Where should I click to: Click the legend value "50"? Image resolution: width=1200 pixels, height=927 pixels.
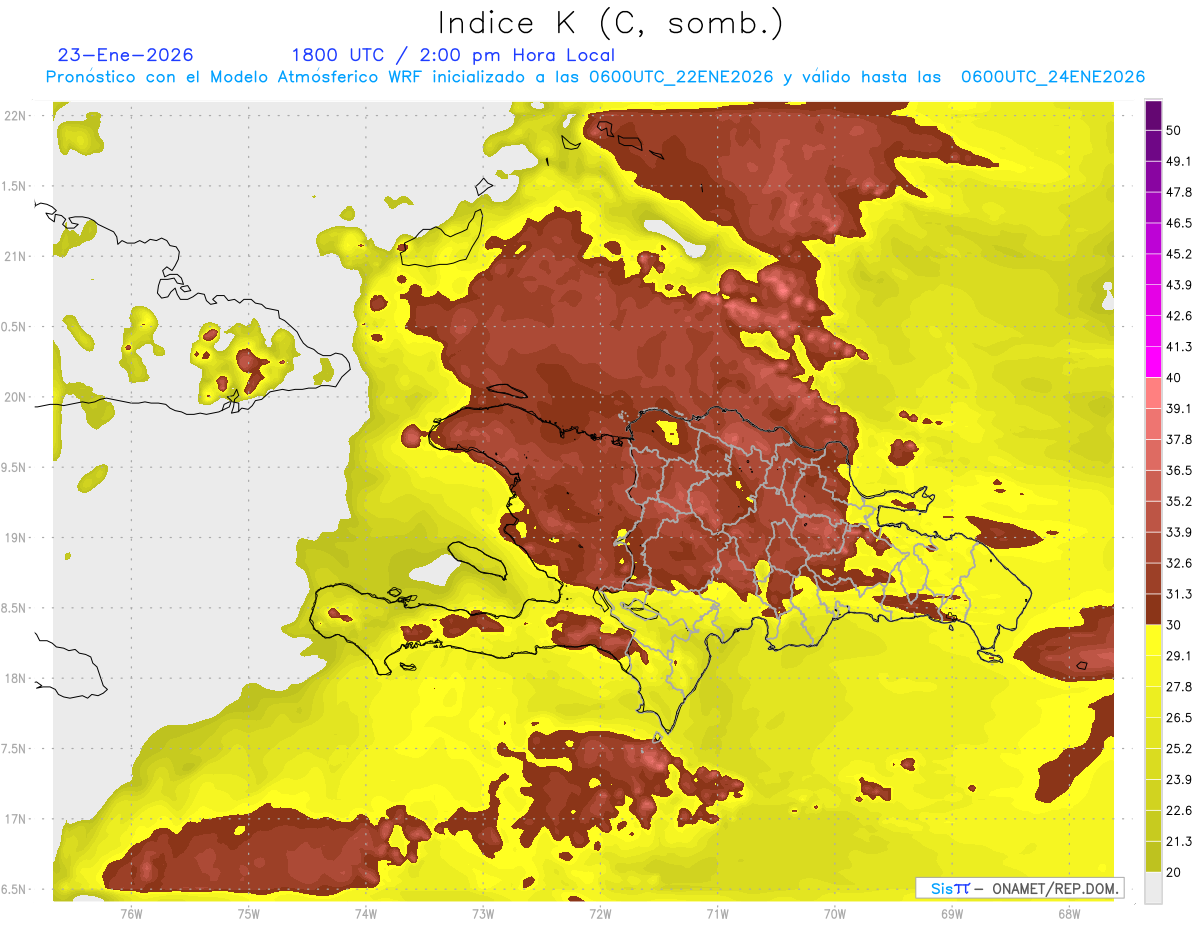click(x=1174, y=130)
